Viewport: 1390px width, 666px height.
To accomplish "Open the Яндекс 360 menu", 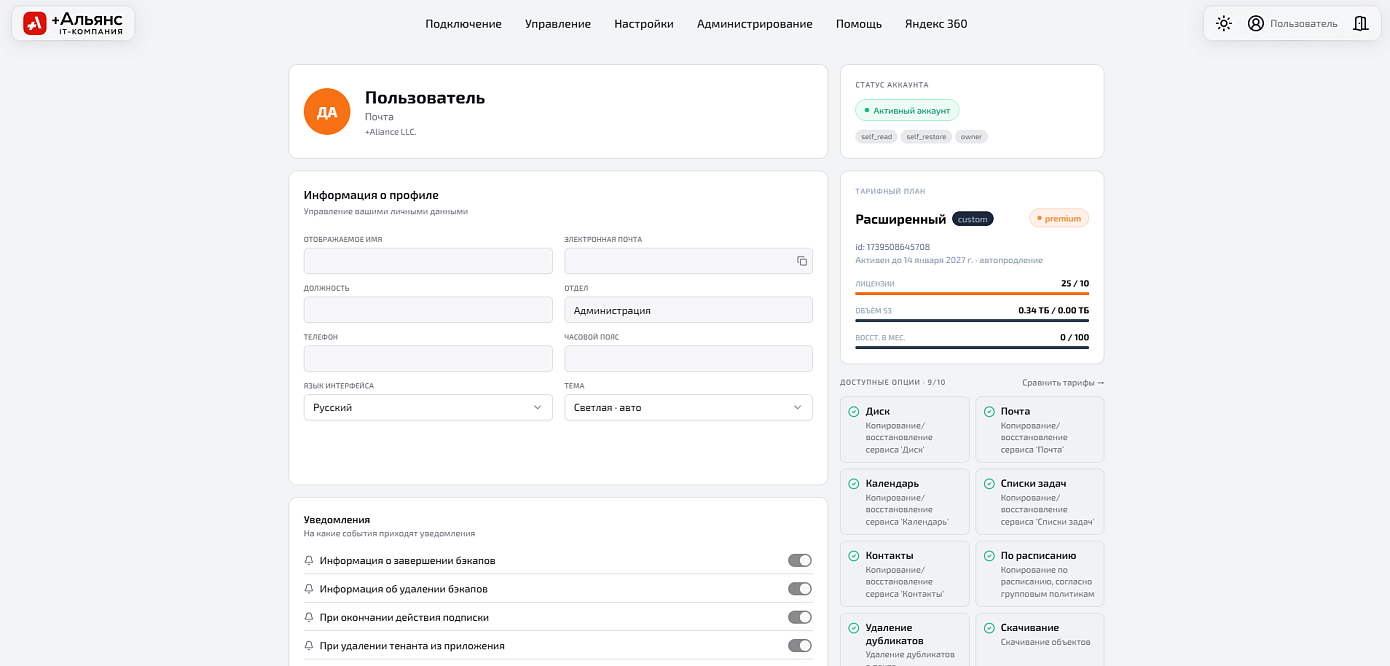I will pyautogui.click(x=936, y=24).
